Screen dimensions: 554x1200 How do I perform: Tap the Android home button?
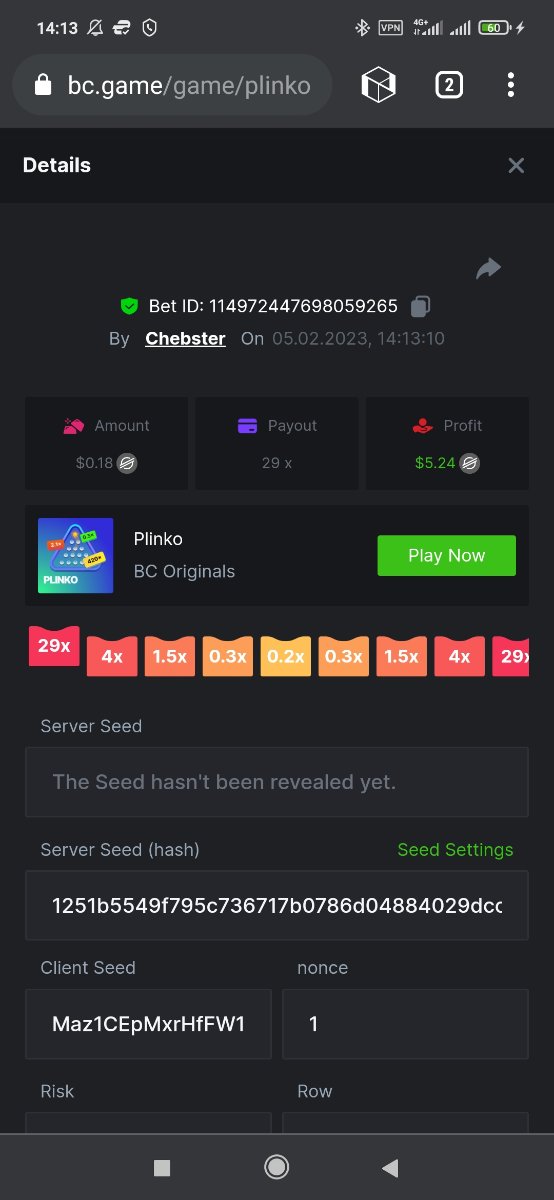point(277,1167)
